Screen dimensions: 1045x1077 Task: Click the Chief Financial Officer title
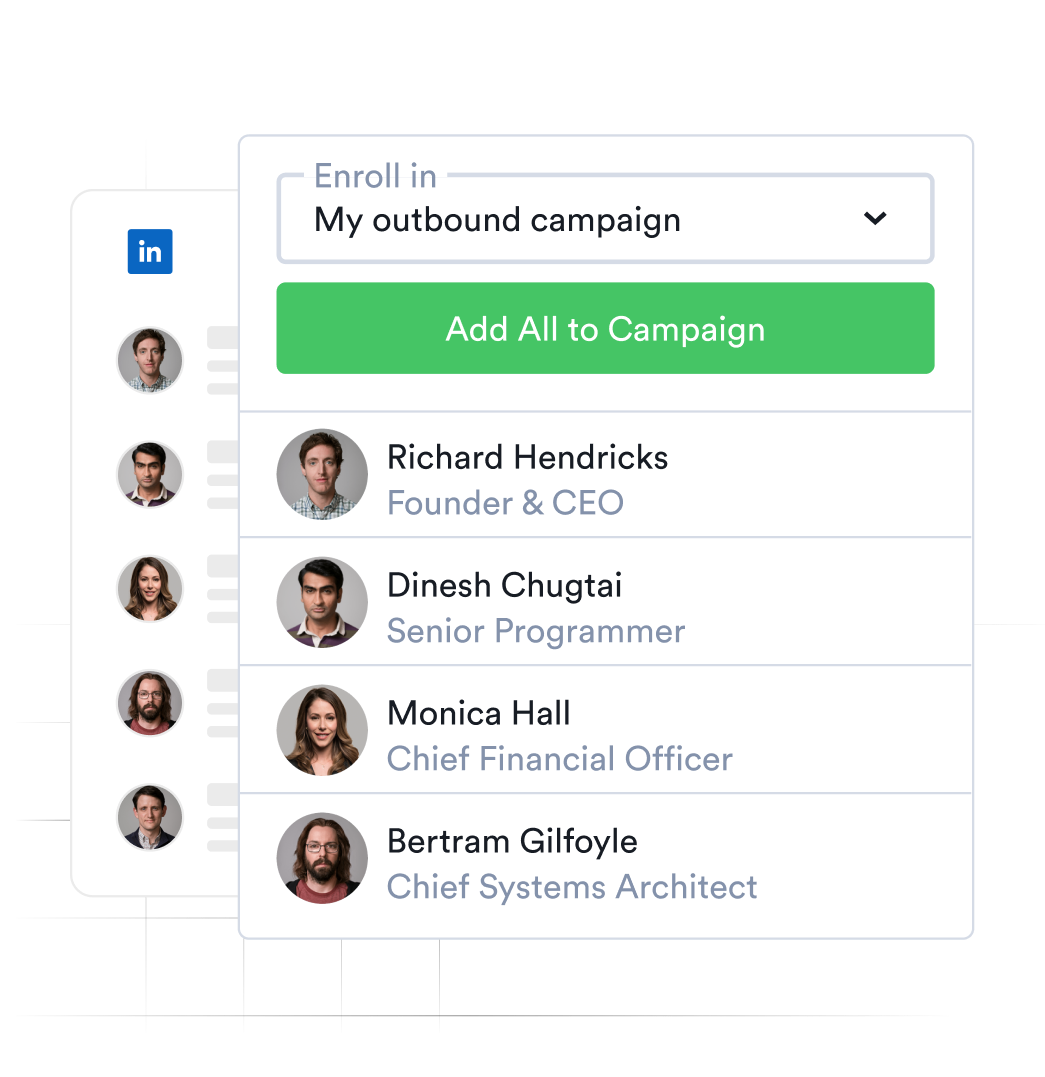point(559,759)
